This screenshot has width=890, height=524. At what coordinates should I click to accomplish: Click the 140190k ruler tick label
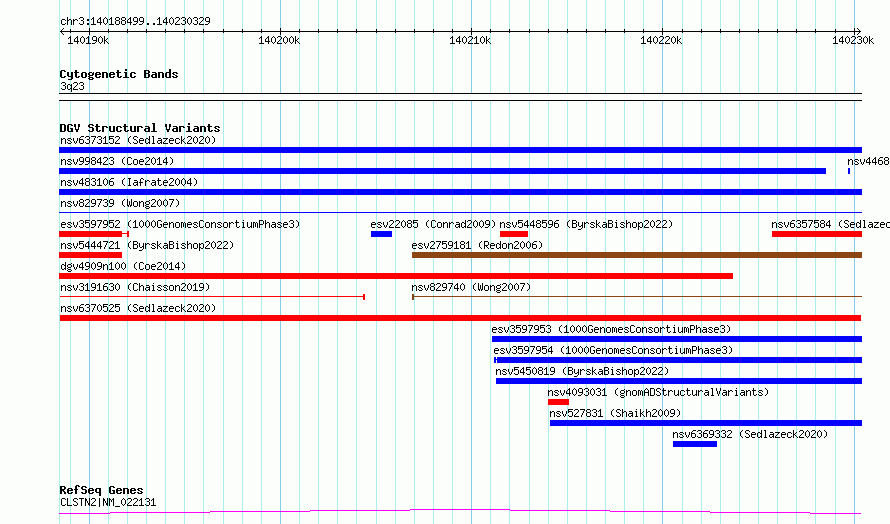click(88, 40)
